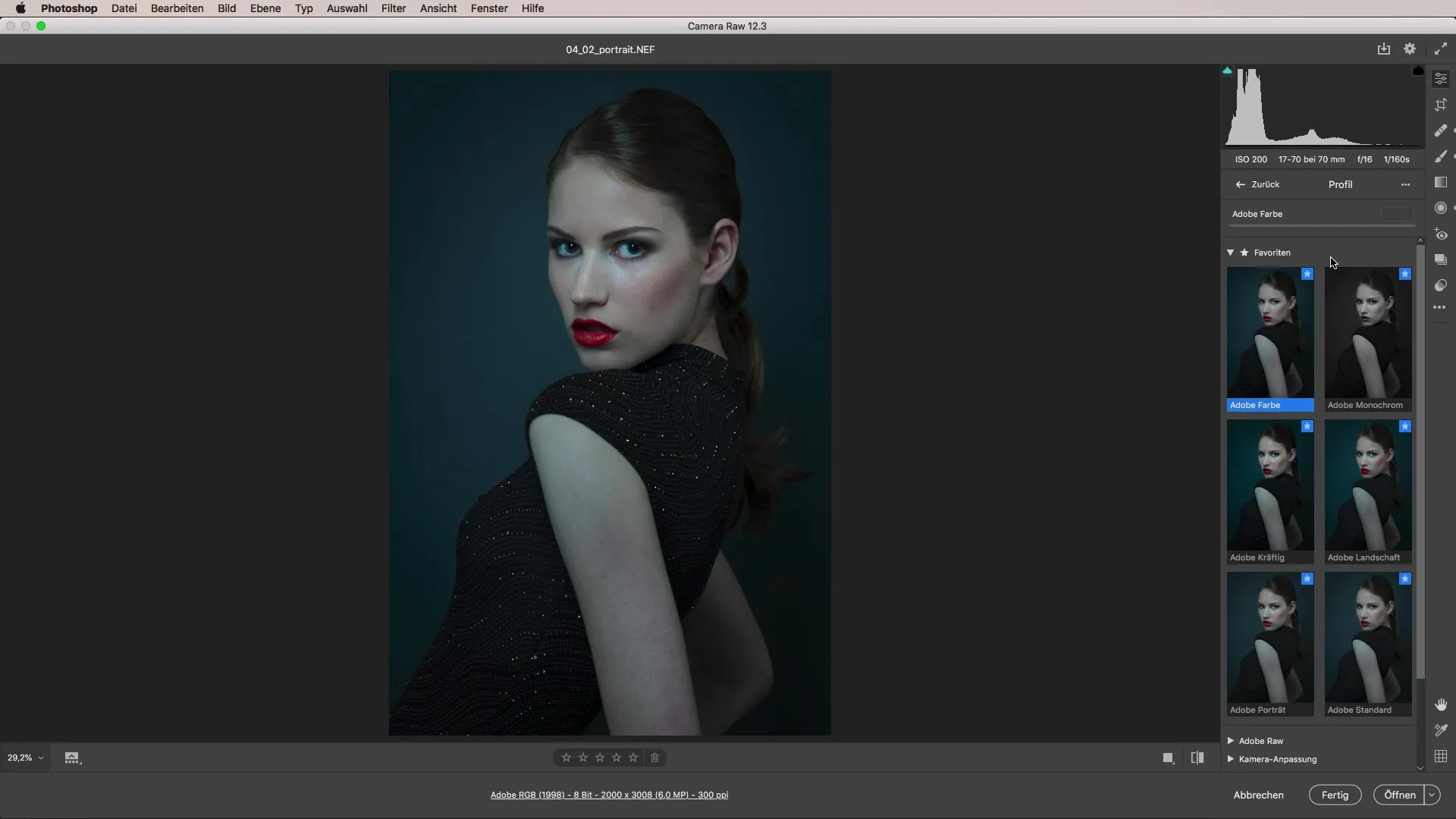Click the profile list scroll down arrow
The height and width of the screenshot is (819, 1456).
coord(1420,767)
